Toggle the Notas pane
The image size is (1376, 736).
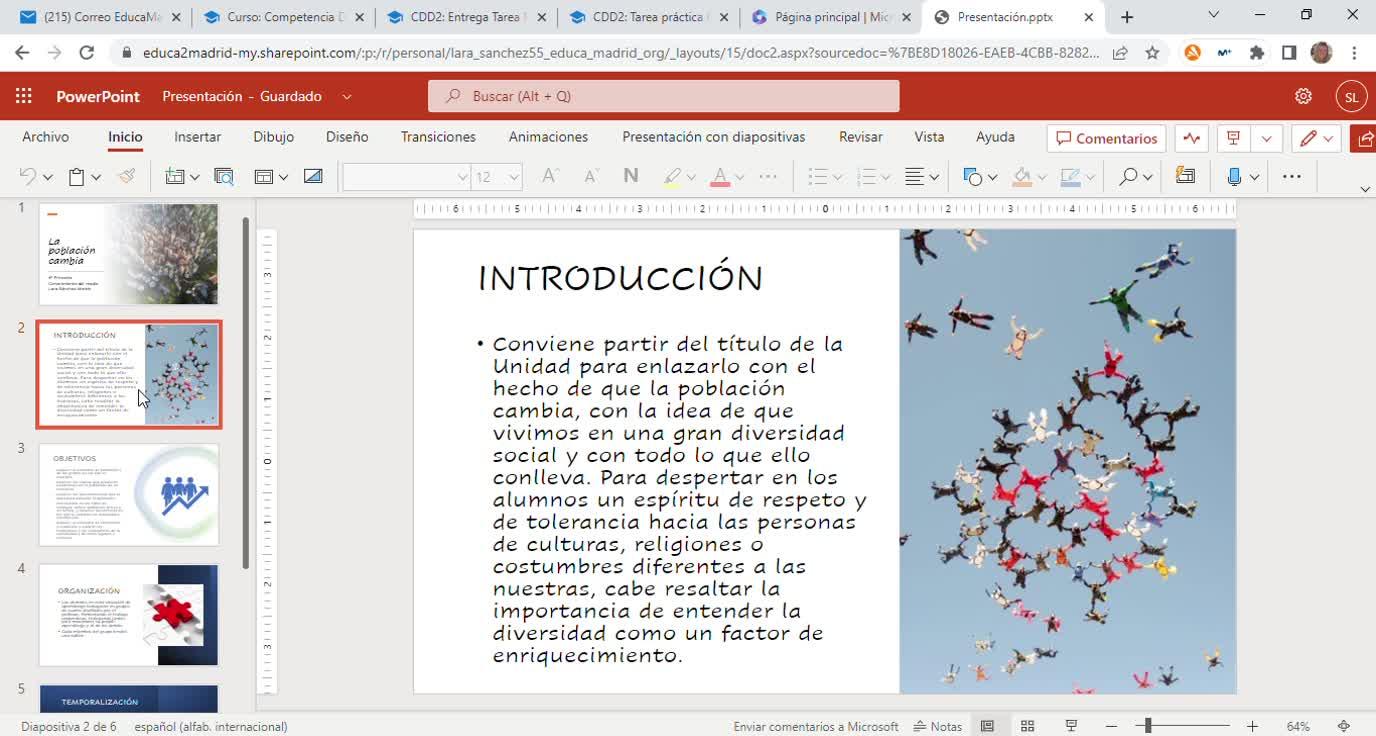coord(937,726)
